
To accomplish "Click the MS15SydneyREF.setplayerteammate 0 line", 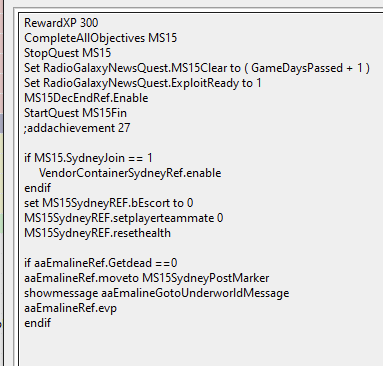I will pyautogui.click(x=124, y=218).
